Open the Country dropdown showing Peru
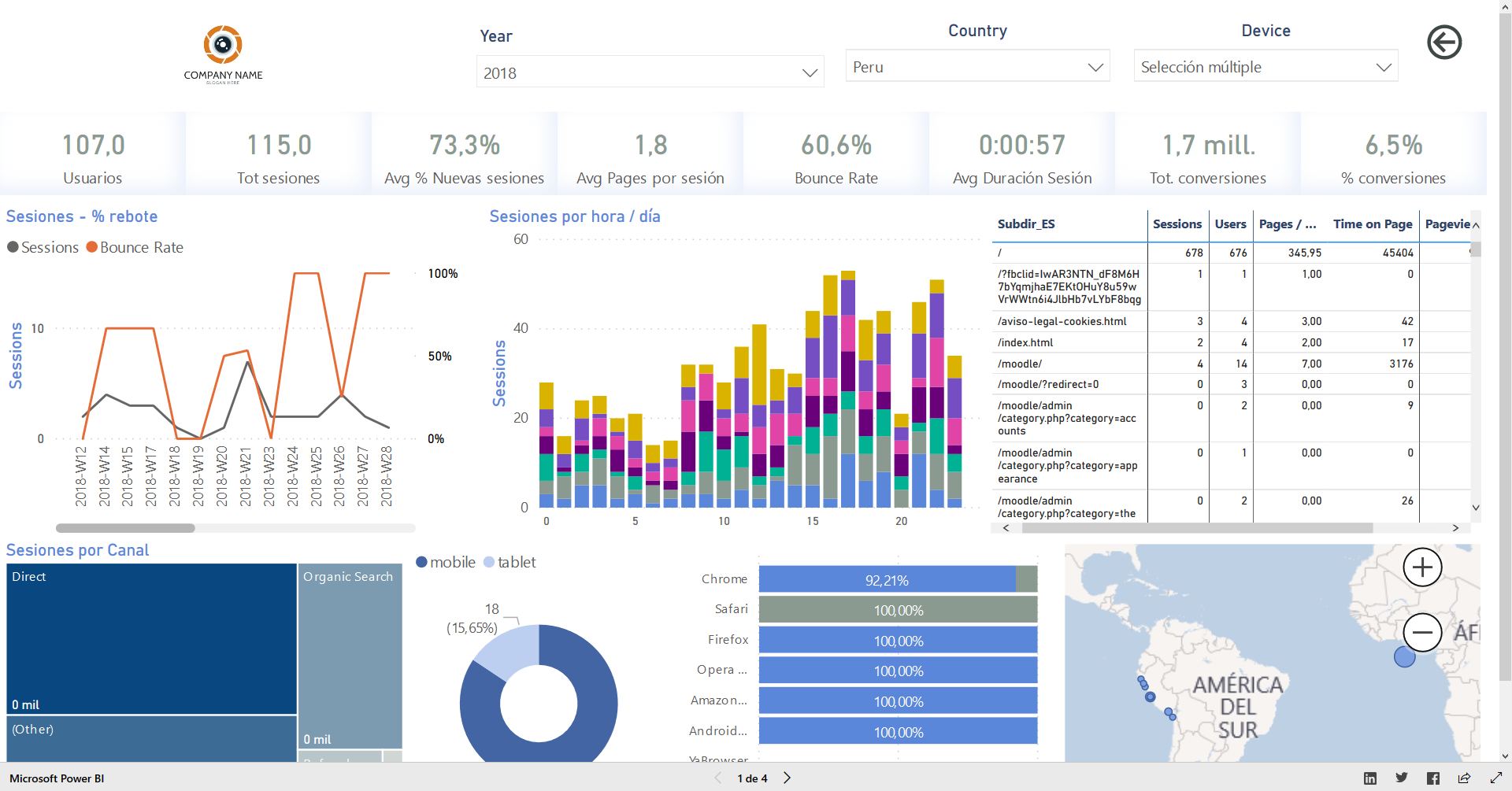 coord(977,67)
